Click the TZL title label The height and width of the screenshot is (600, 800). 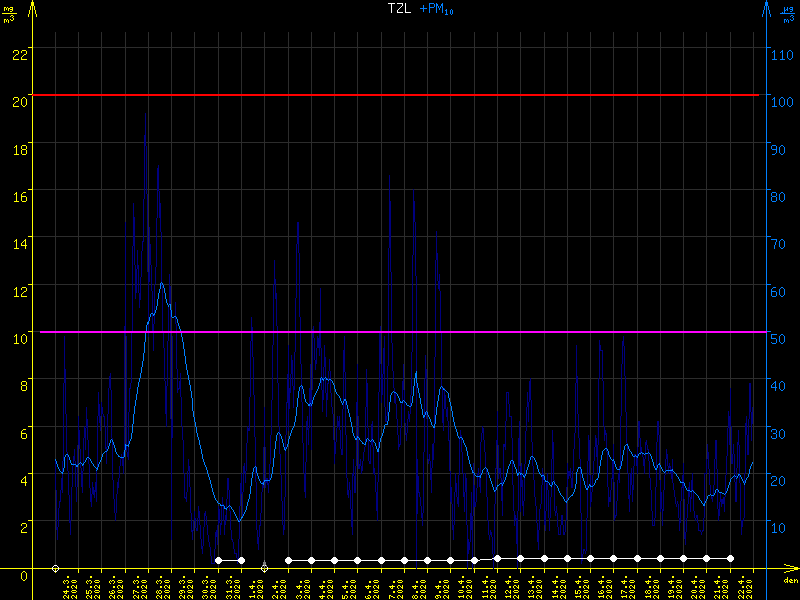[x=399, y=9]
